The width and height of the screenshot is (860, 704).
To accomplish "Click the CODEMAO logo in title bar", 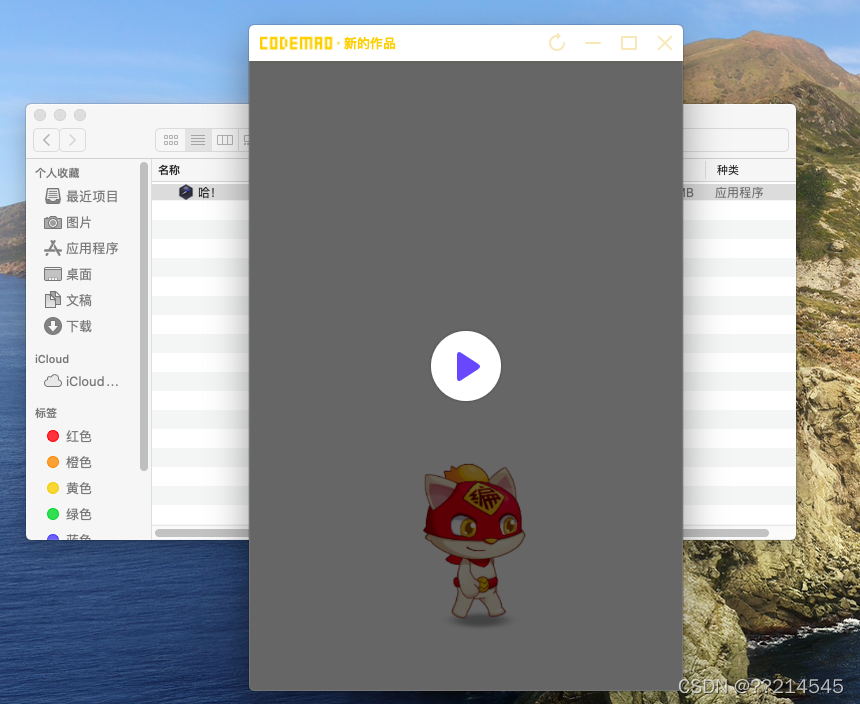I will [296, 43].
